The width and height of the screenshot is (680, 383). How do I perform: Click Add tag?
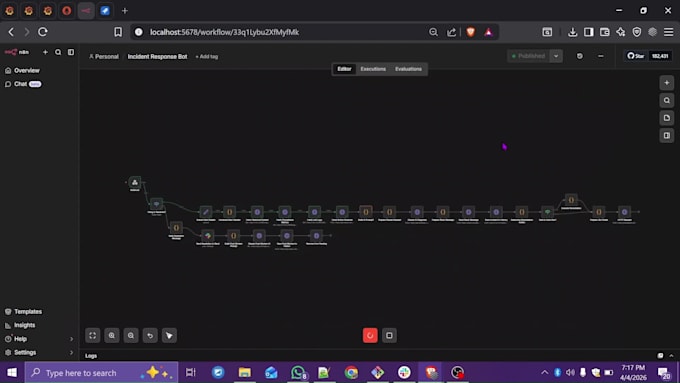click(x=206, y=56)
